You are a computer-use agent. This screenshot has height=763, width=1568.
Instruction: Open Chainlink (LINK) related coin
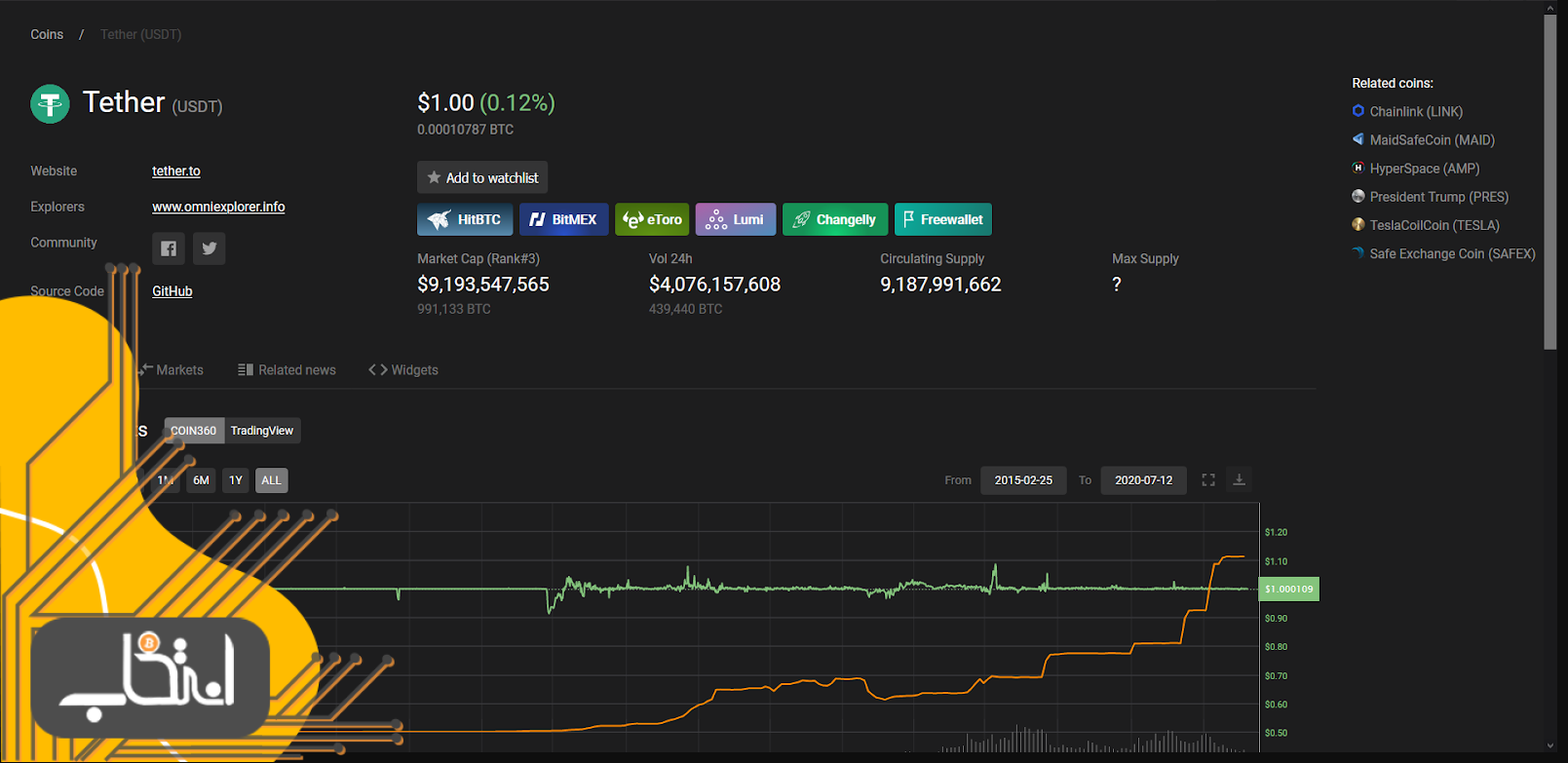click(x=1416, y=111)
